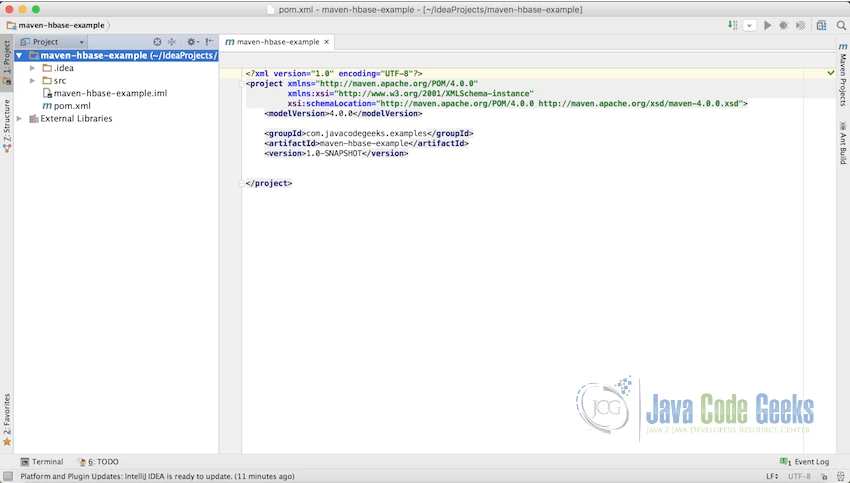Expand the .idea folder
The height and width of the screenshot is (483, 850).
pos(32,68)
